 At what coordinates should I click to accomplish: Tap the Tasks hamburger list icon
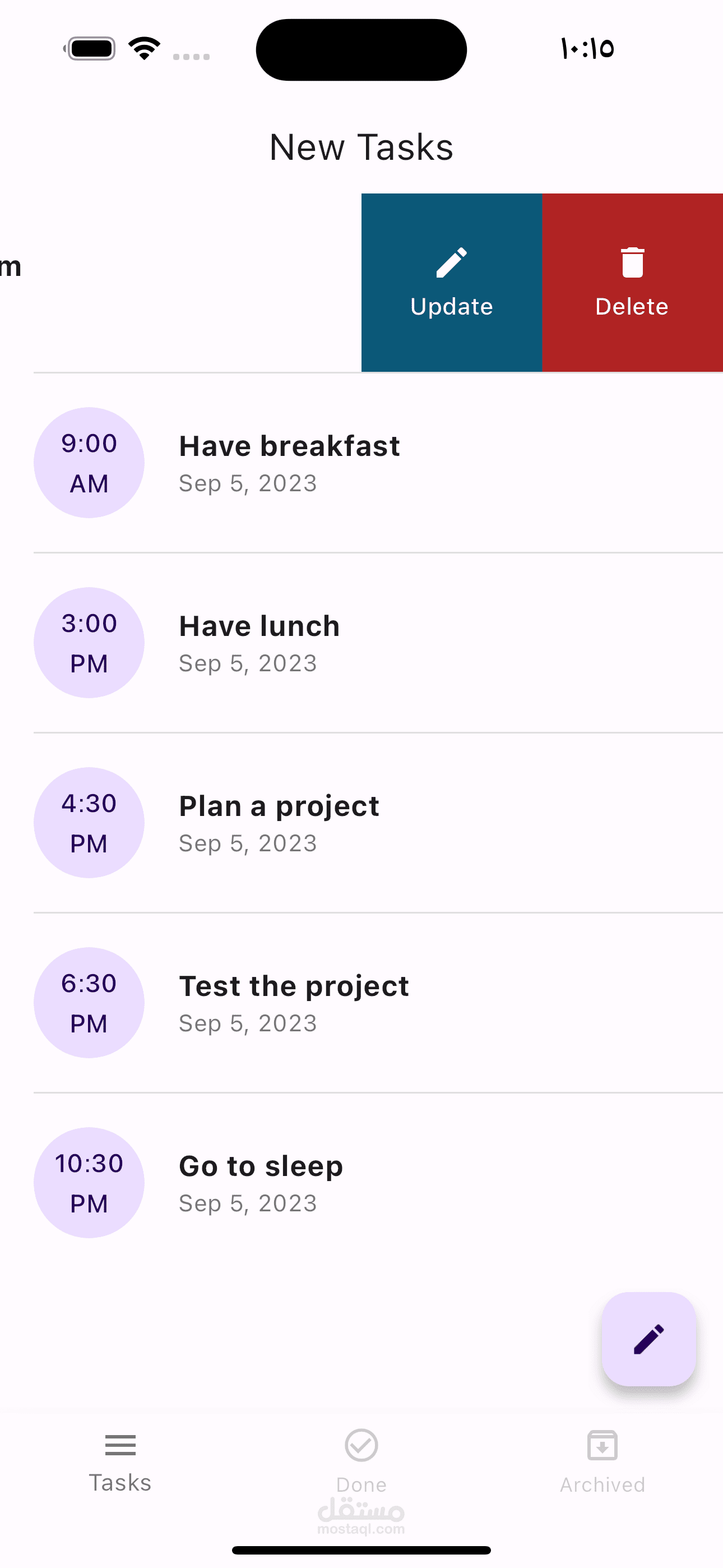pos(121,1445)
